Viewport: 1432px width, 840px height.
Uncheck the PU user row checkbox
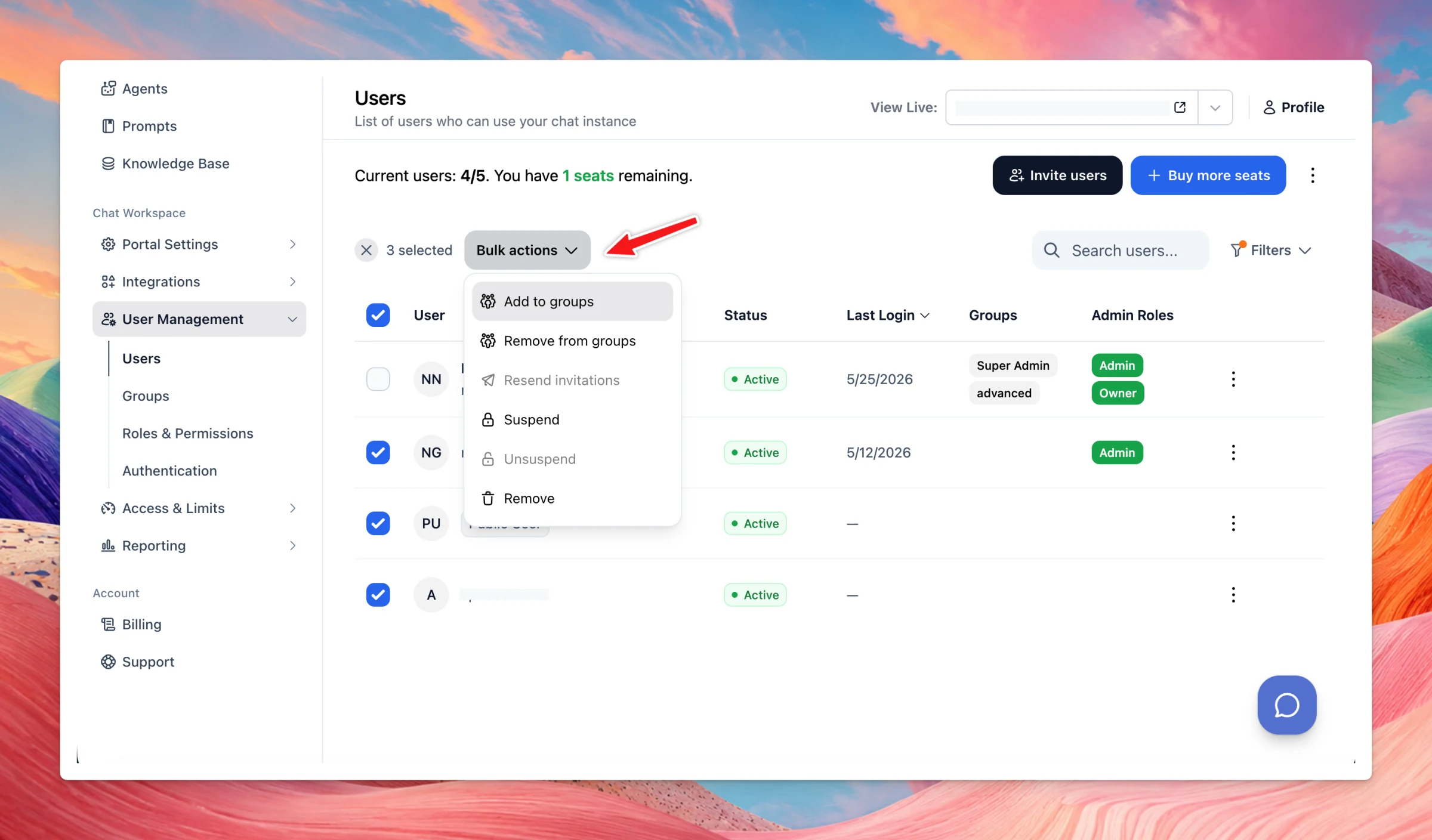pyautogui.click(x=378, y=524)
